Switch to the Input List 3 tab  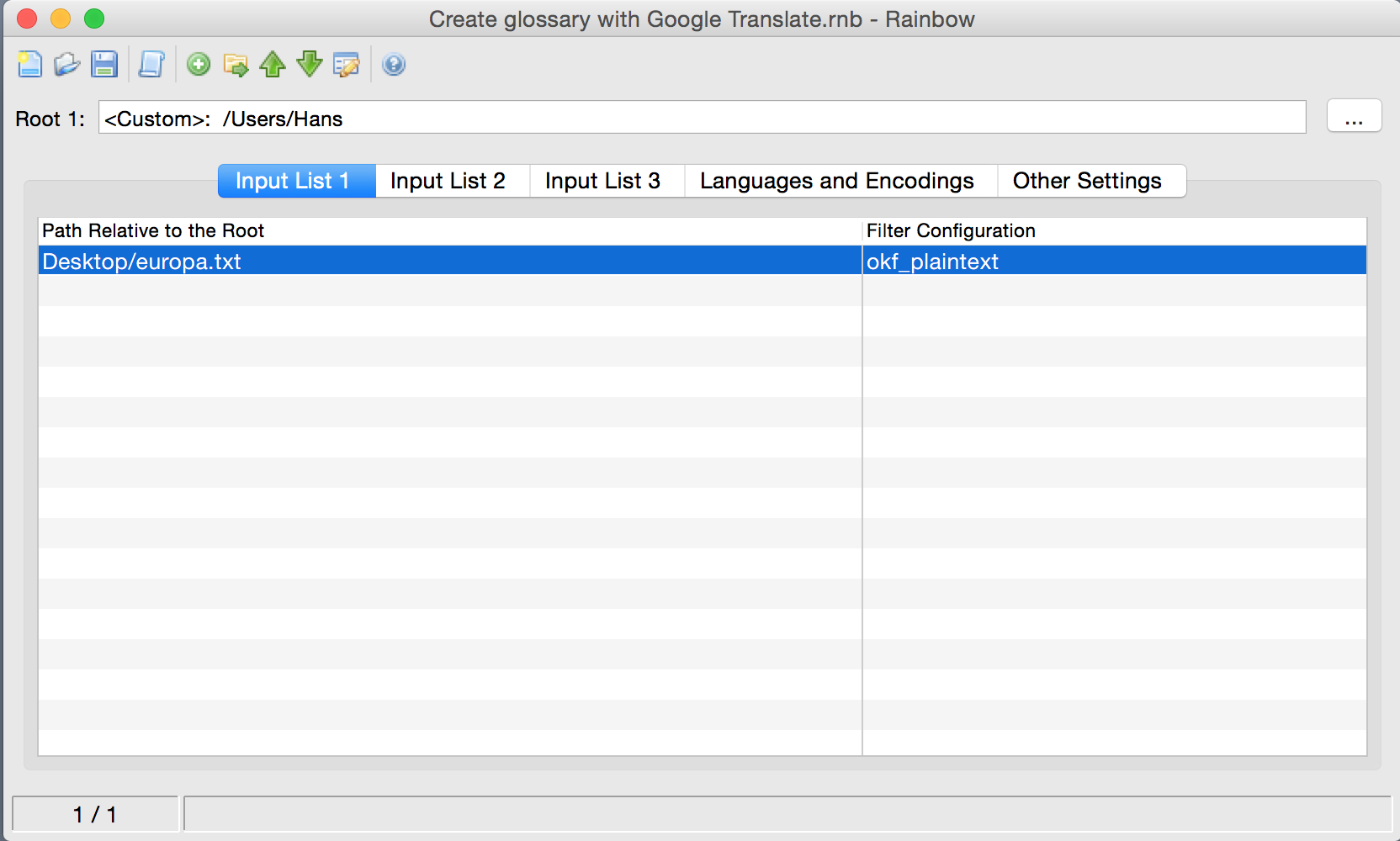(602, 181)
